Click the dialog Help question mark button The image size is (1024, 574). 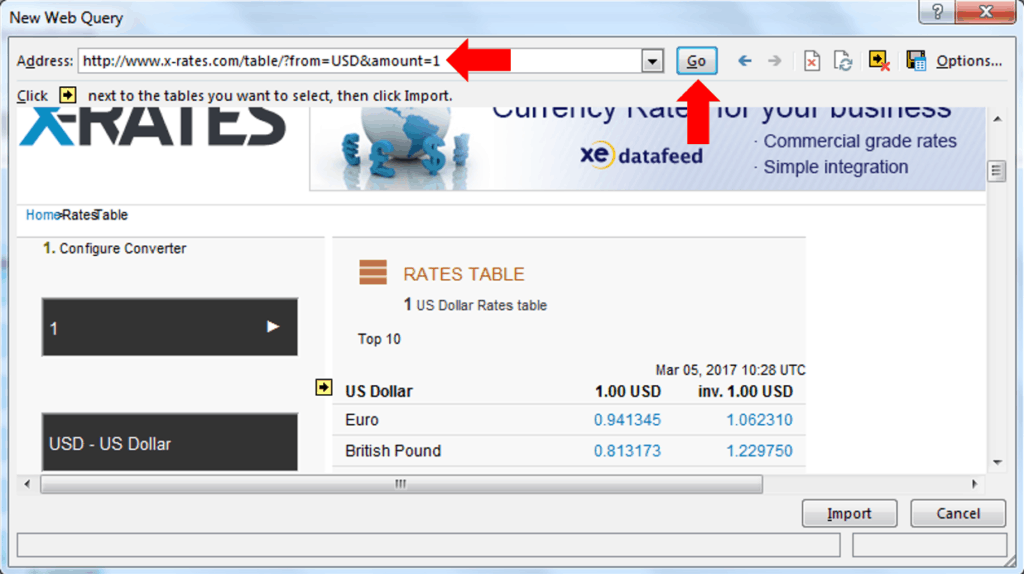pyautogui.click(x=937, y=14)
